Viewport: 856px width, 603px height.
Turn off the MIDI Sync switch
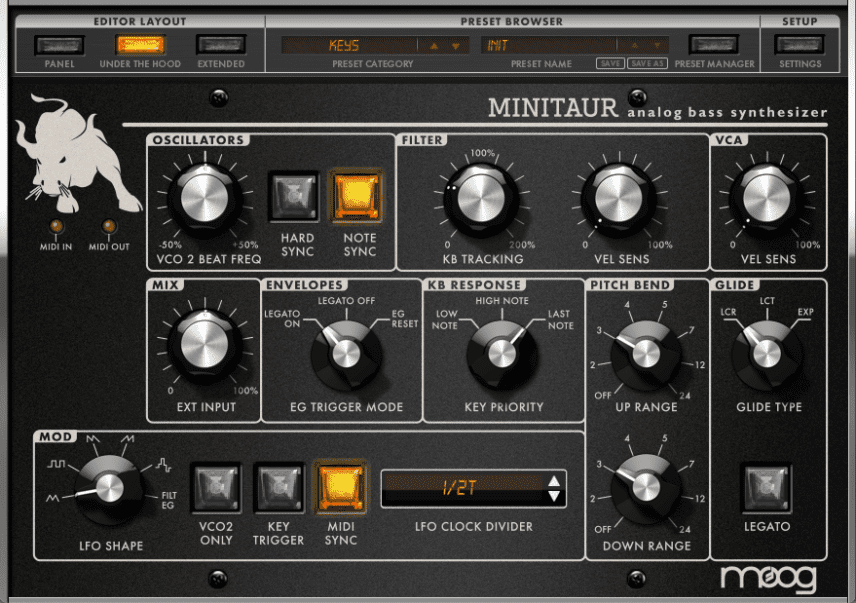click(x=341, y=487)
